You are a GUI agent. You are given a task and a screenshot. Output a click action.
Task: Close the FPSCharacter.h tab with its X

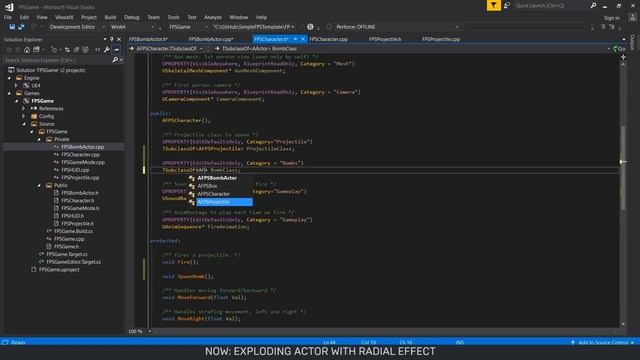click(x=303, y=39)
